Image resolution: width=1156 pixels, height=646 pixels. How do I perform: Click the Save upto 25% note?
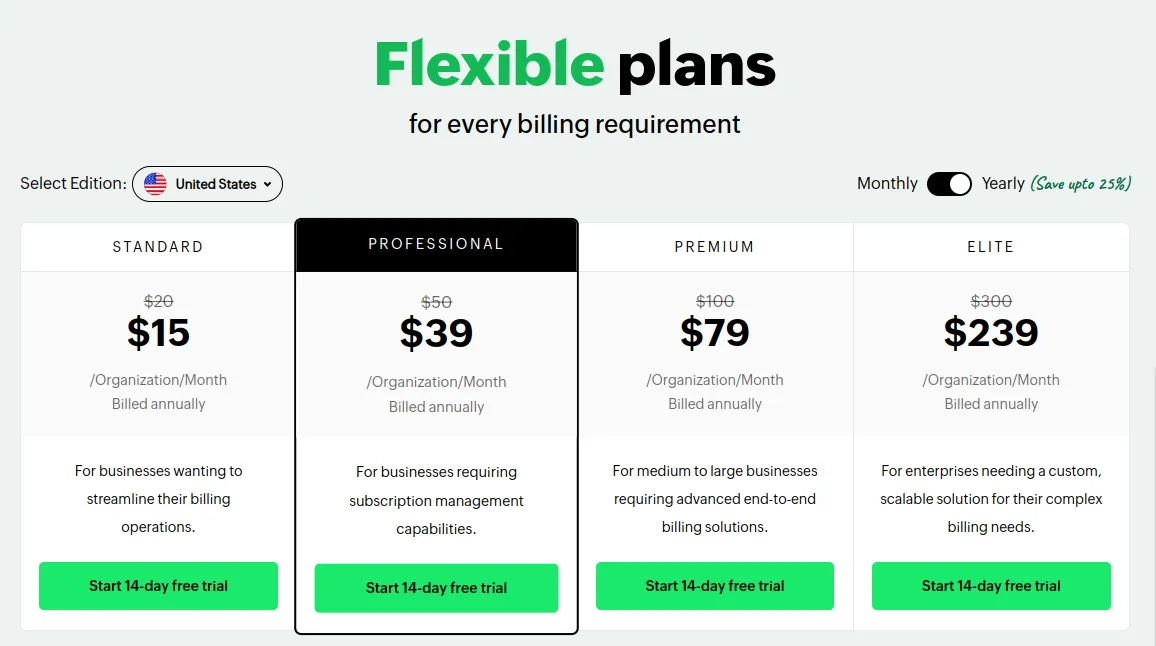[x=1081, y=184]
